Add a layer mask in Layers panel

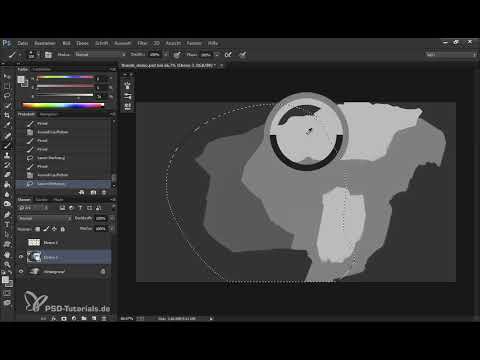tap(64, 318)
